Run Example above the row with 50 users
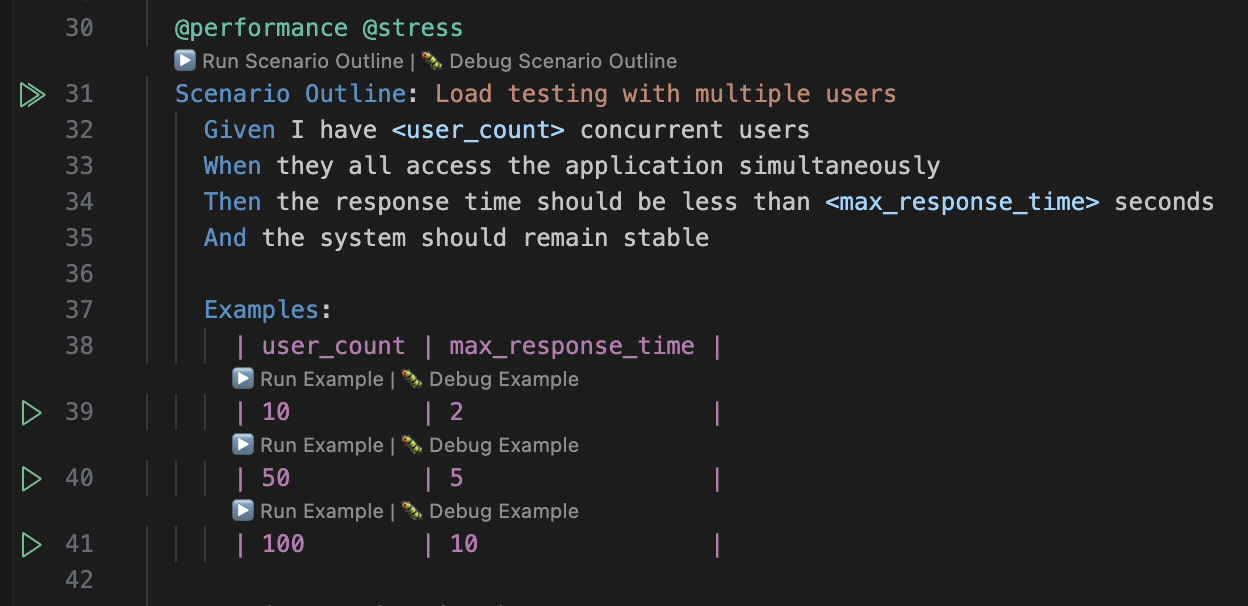 [x=308, y=445]
